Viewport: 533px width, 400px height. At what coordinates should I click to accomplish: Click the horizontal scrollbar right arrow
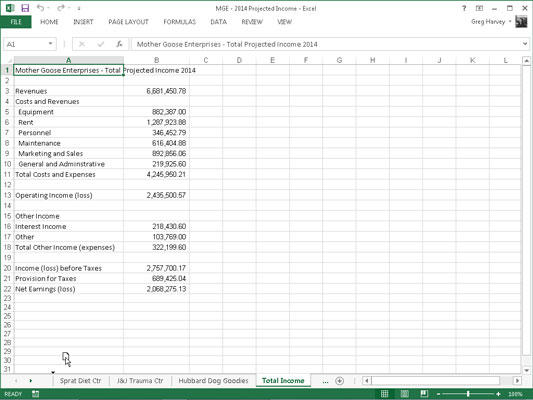pos(517,381)
